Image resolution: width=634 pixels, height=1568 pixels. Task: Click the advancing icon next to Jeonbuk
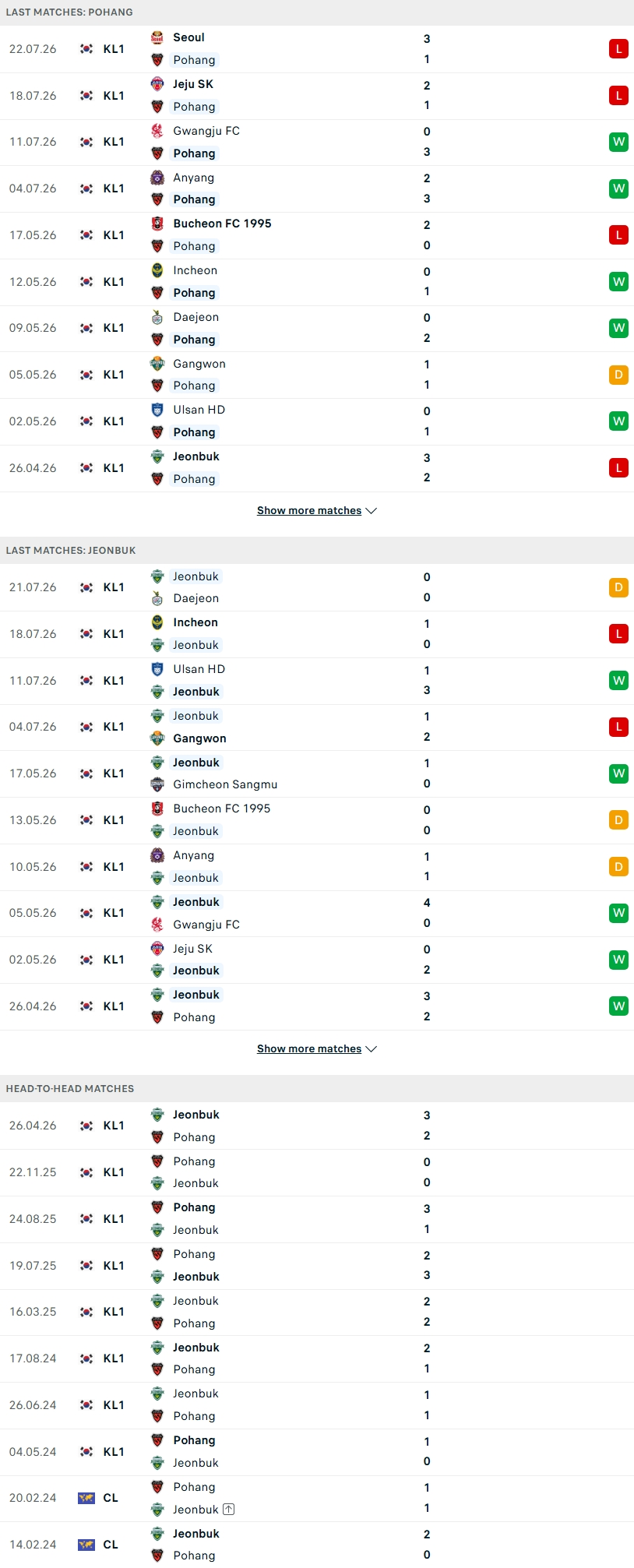228,1510
